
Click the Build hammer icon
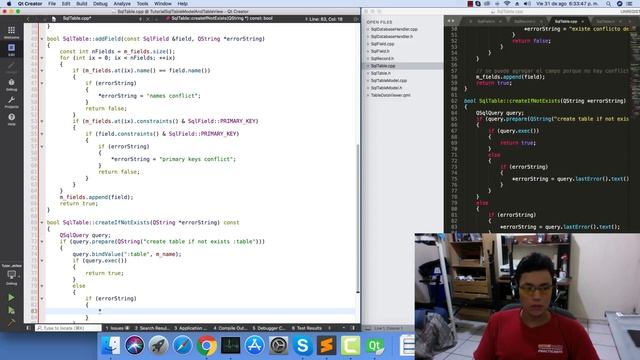(11, 322)
